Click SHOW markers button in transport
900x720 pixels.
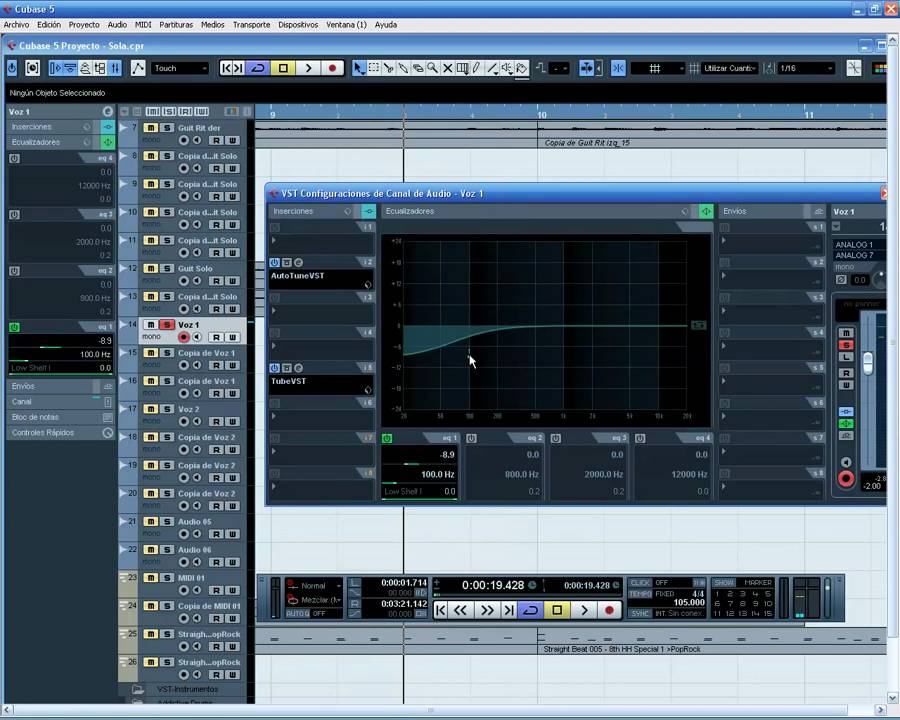pos(723,582)
